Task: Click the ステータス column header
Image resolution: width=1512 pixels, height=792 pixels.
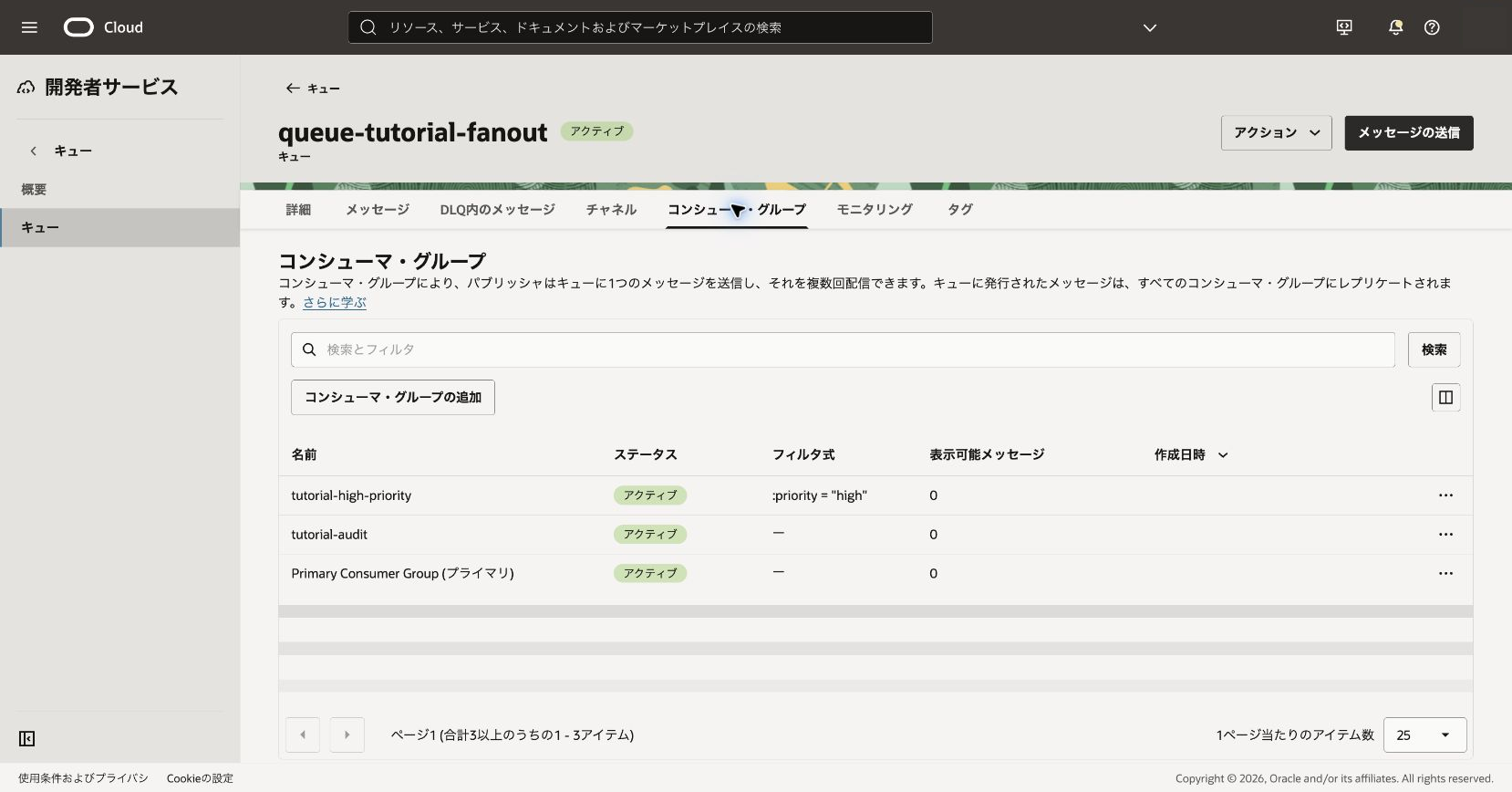Action: [x=645, y=454]
